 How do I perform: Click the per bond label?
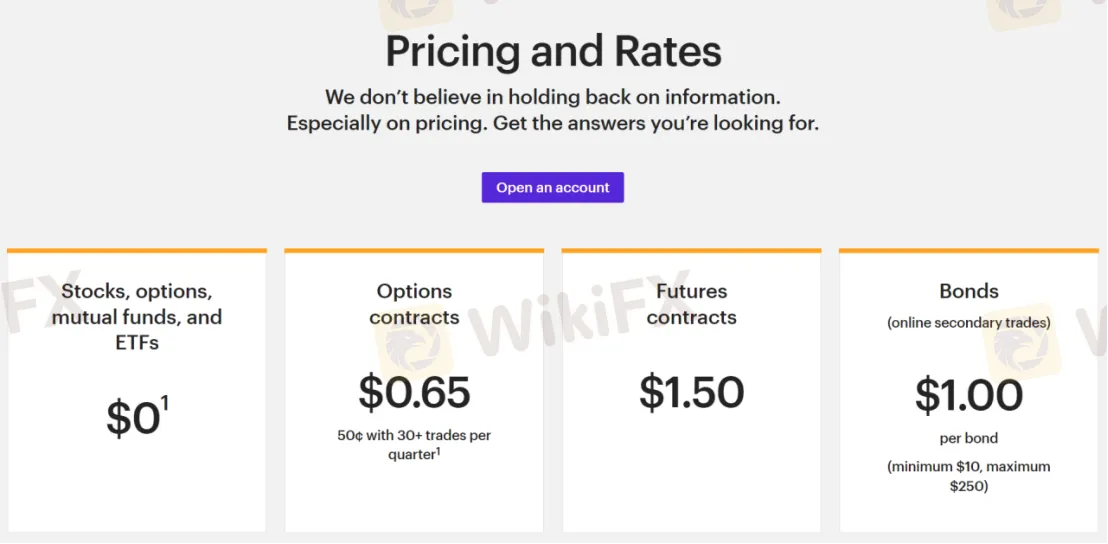click(x=968, y=438)
